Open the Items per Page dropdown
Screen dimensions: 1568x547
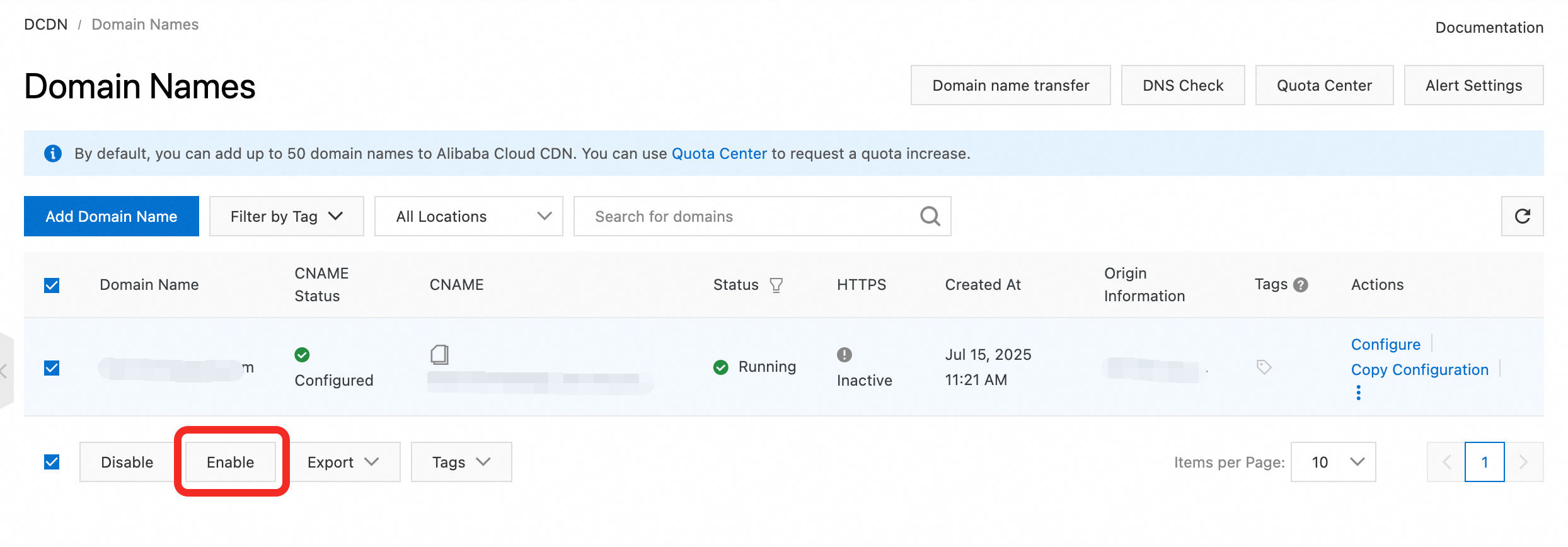[1333, 462]
